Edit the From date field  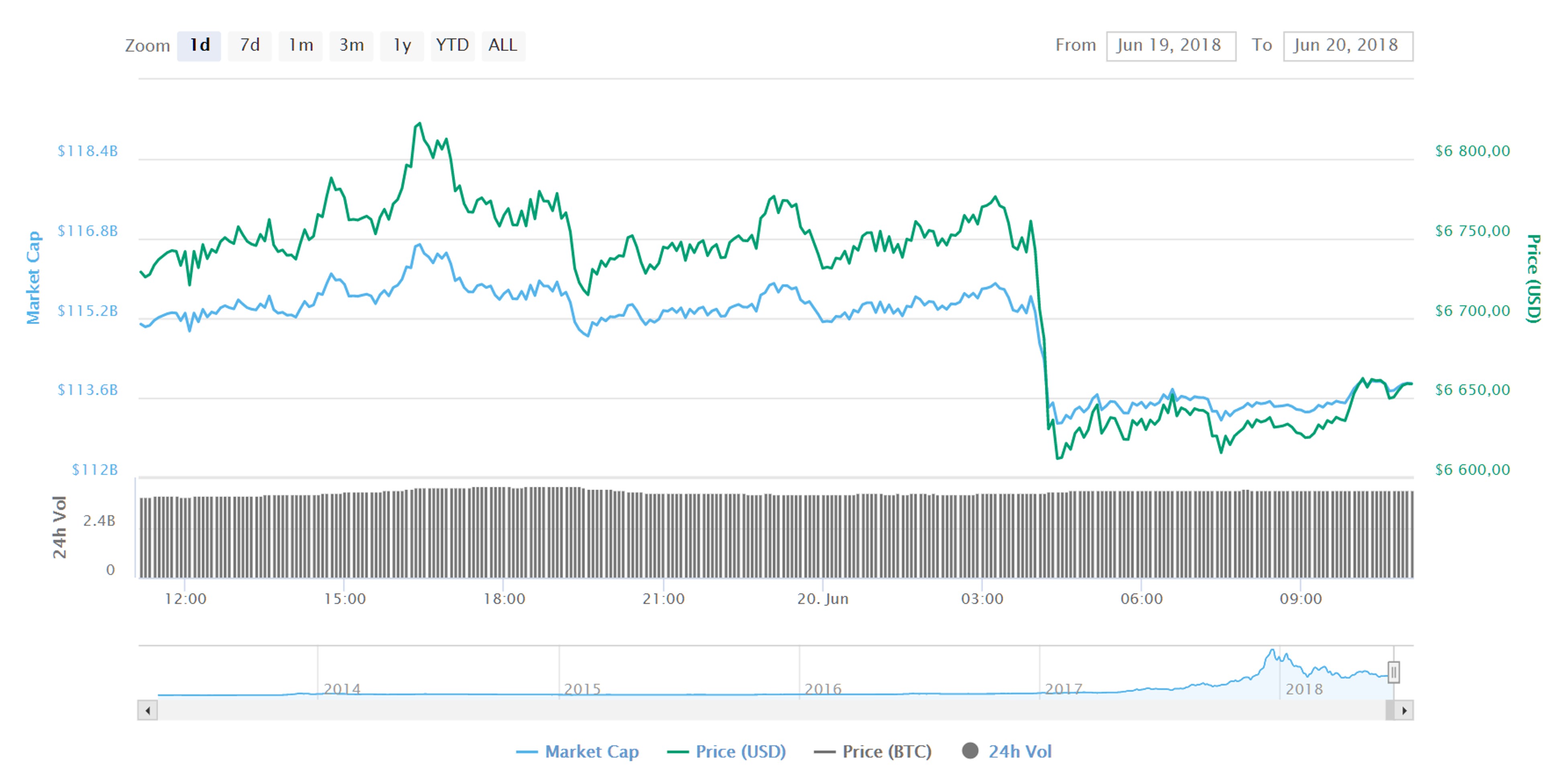pos(1171,46)
